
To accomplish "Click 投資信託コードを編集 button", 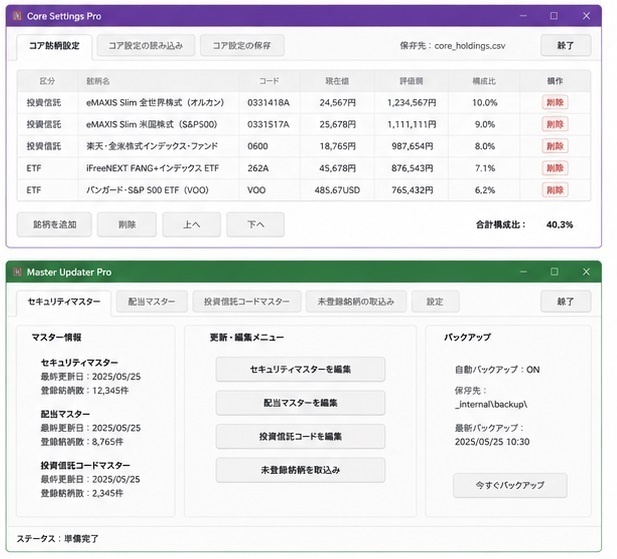I will point(300,437).
